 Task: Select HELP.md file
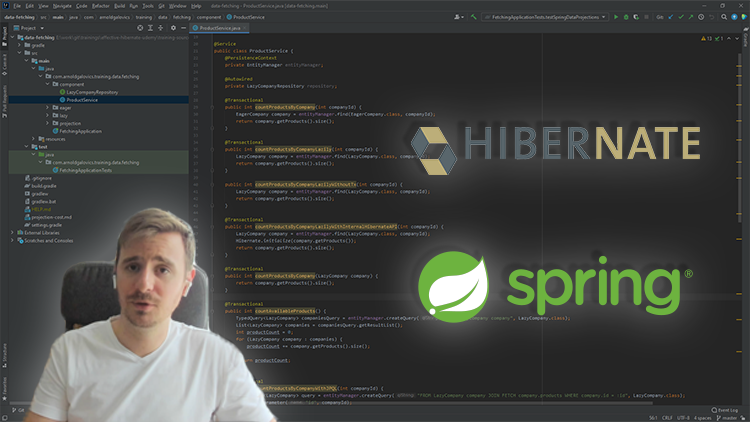coord(41,209)
